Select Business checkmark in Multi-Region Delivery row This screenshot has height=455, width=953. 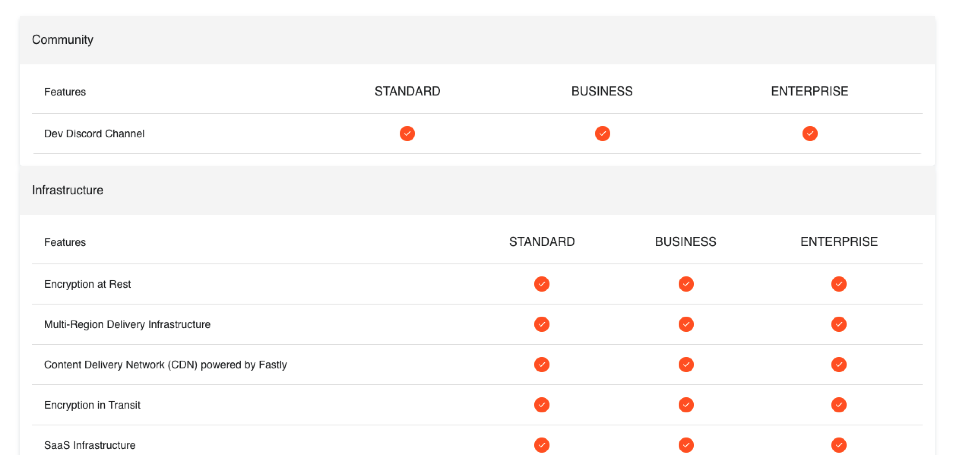click(x=686, y=324)
